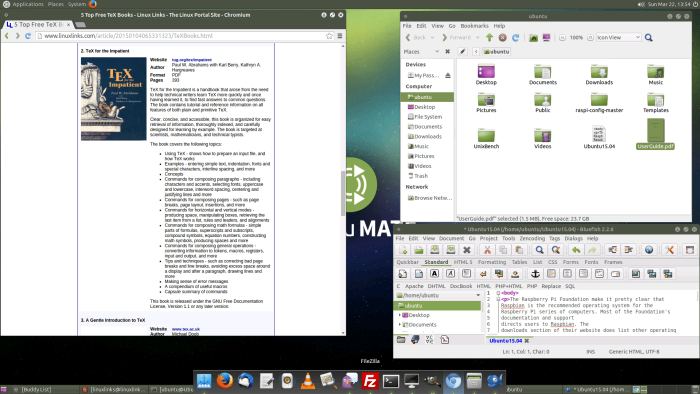
Task: Reload the file manager view
Action: [515, 37]
